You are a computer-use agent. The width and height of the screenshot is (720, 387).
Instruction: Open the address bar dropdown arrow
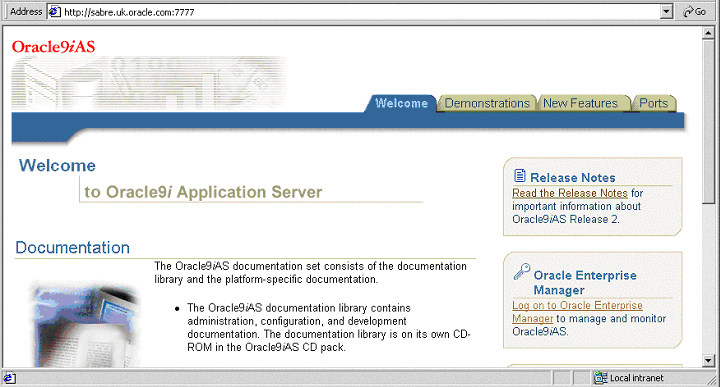point(666,12)
